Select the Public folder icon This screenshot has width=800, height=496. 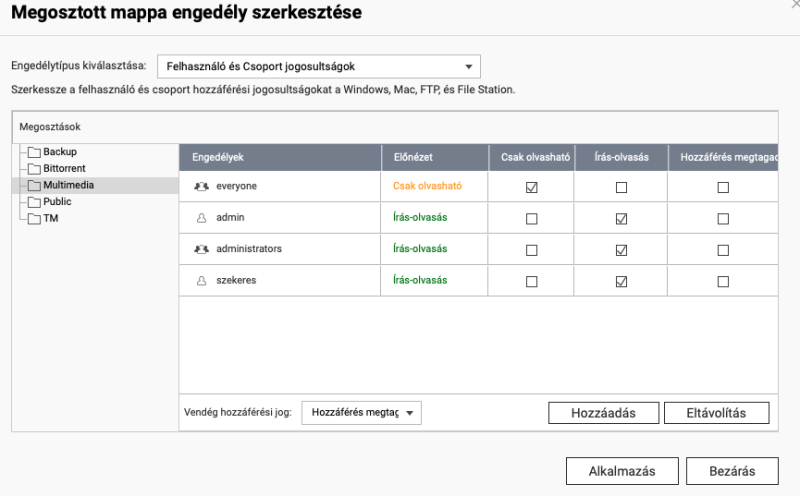[34, 202]
